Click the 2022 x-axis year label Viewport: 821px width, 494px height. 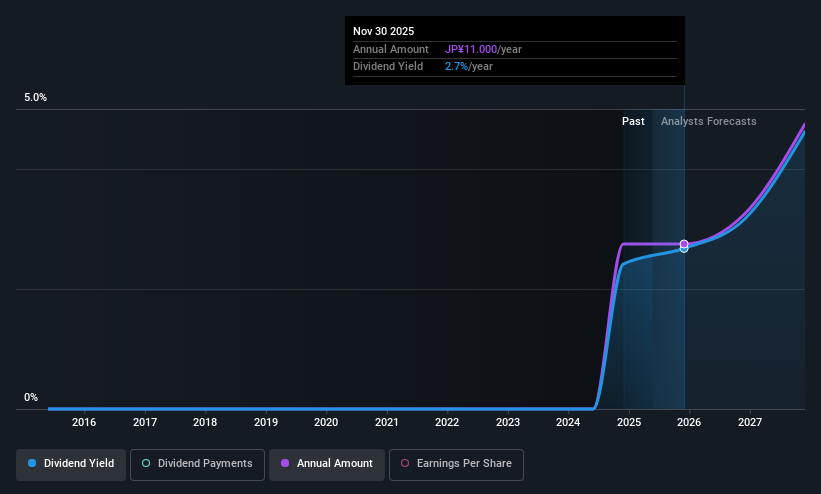click(447, 422)
